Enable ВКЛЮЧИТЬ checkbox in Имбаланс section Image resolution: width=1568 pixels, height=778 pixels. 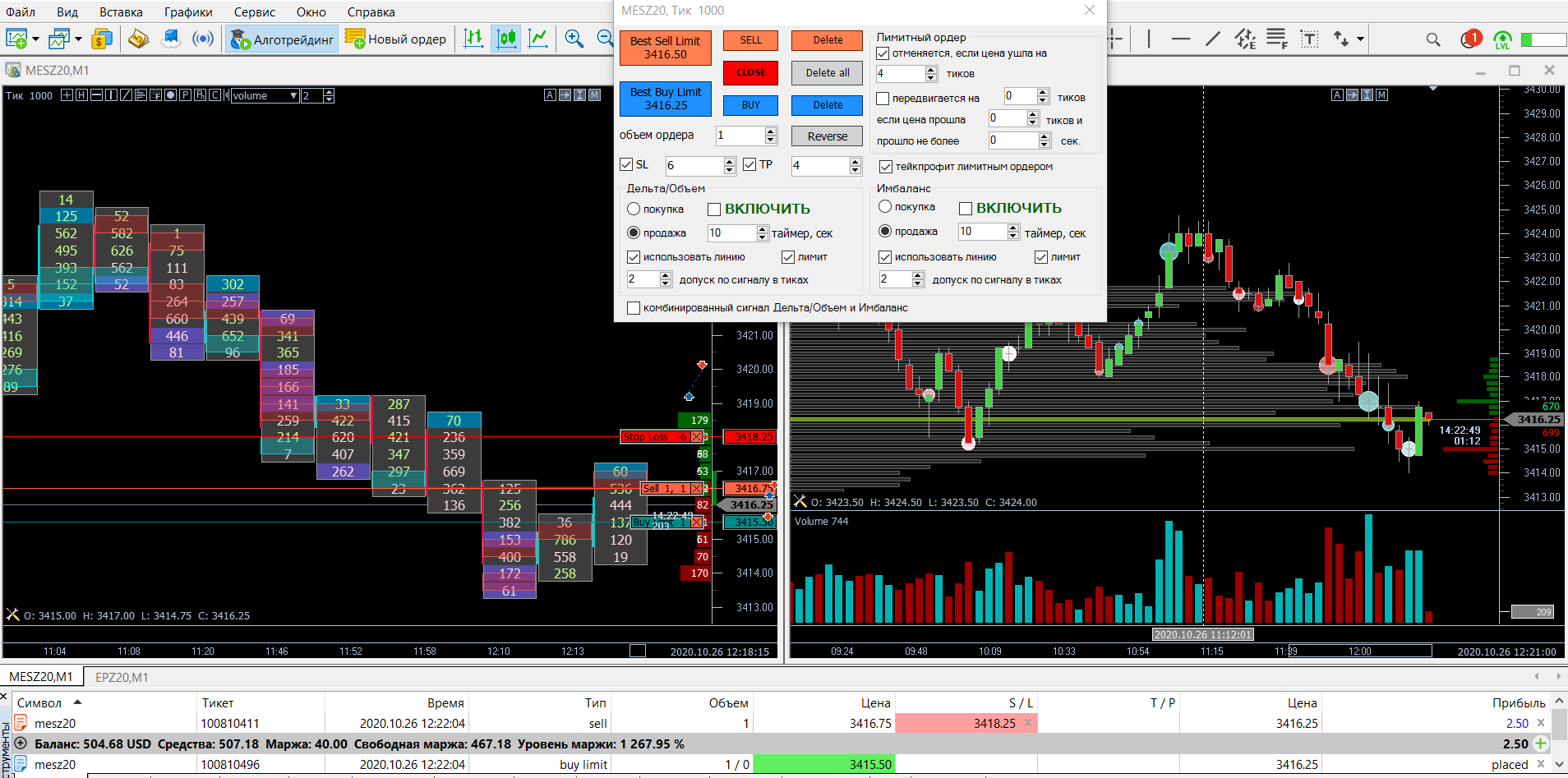pos(966,209)
